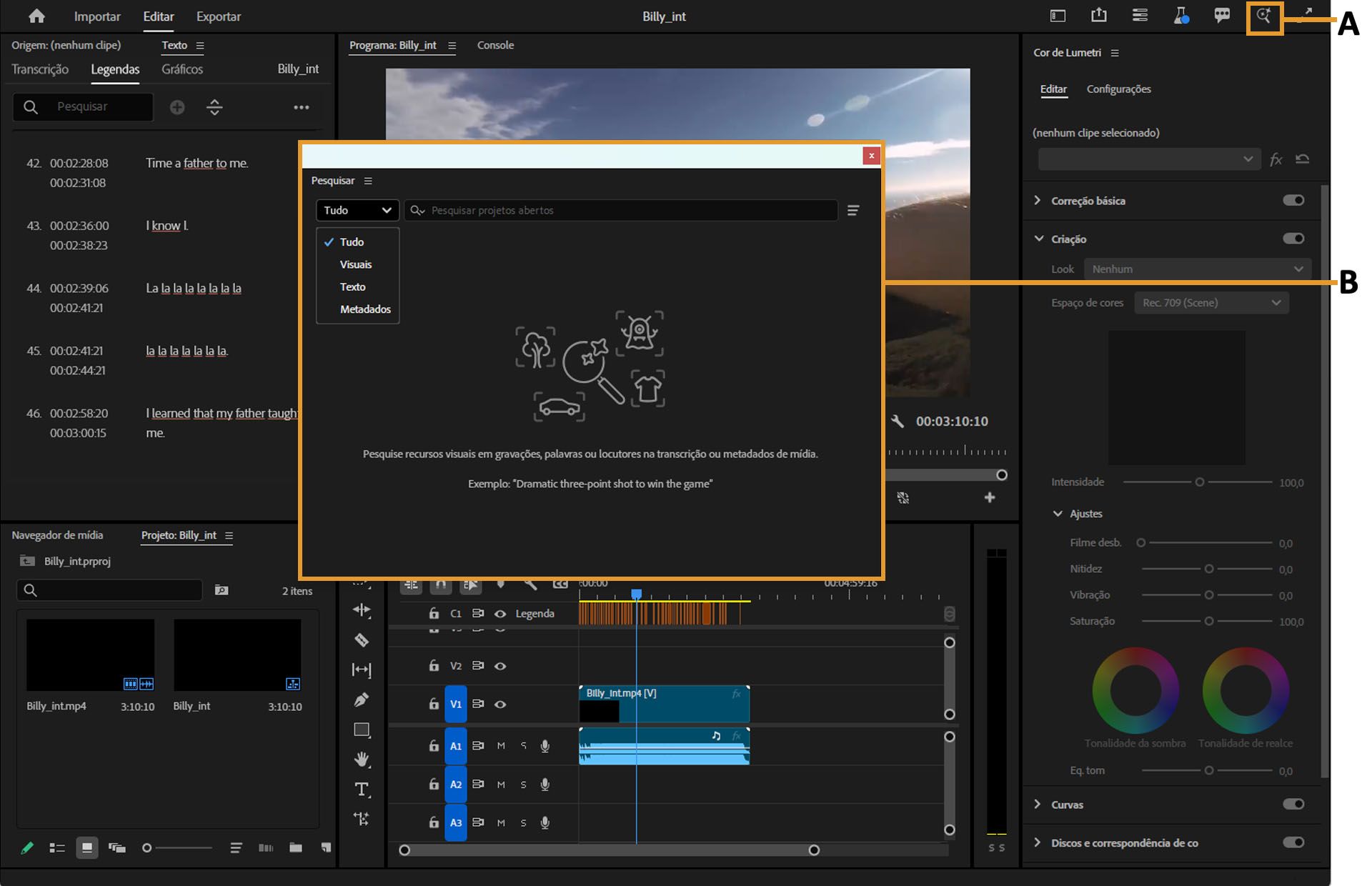Open the Tudo filter dropdown in the search dialog
1372x886 pixels.
click(357, 210)
